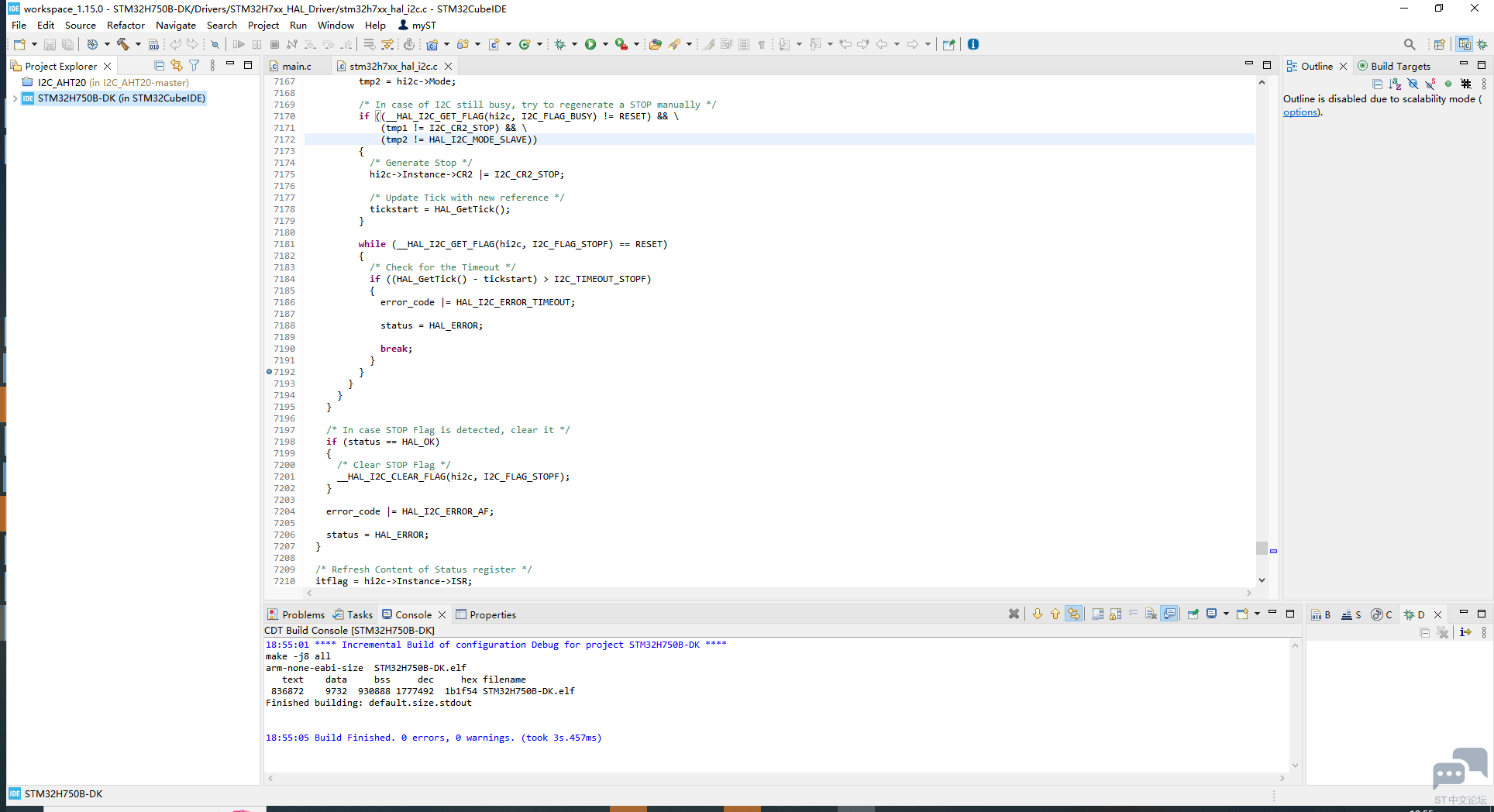Open the Run button dropdown arrow
This screenshot has width=1494, height=812.
click(x=605, y=44)
